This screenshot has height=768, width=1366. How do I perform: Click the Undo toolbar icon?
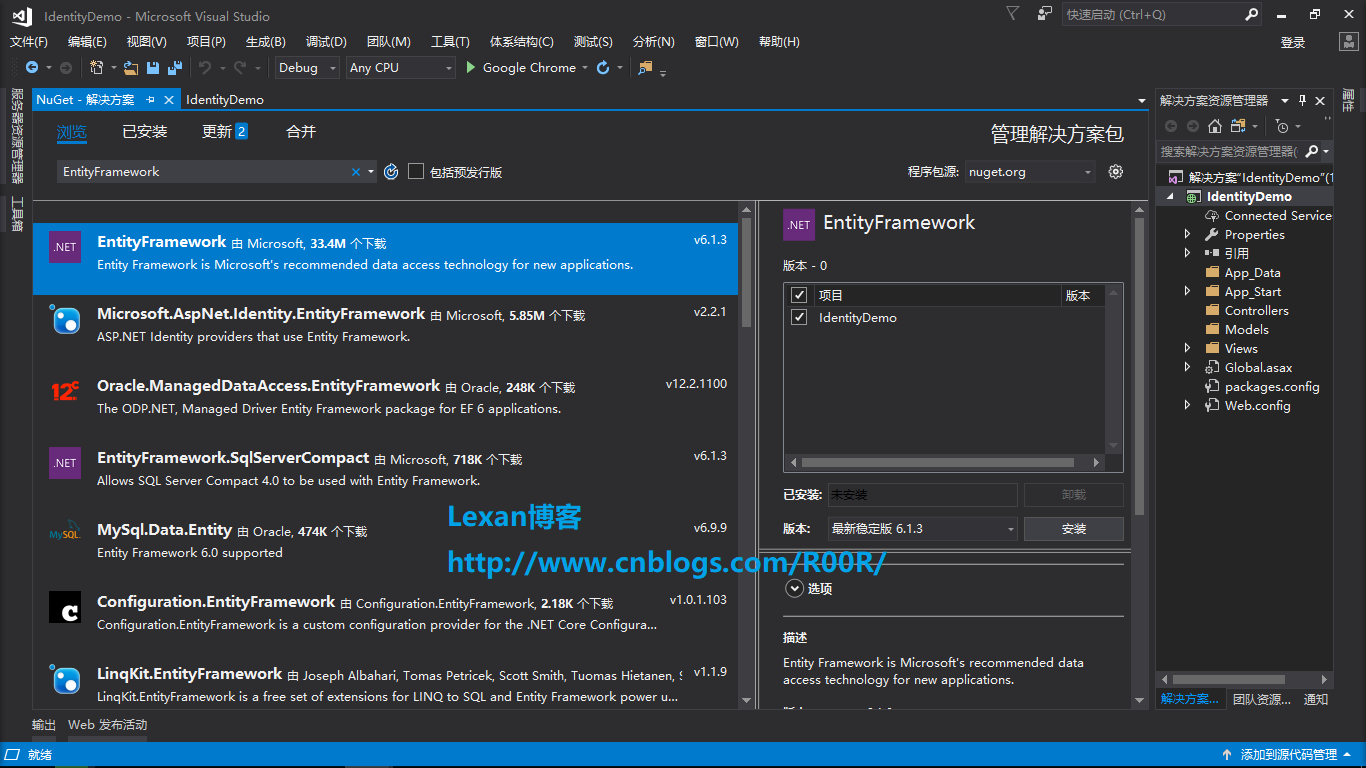coord(205,68)
